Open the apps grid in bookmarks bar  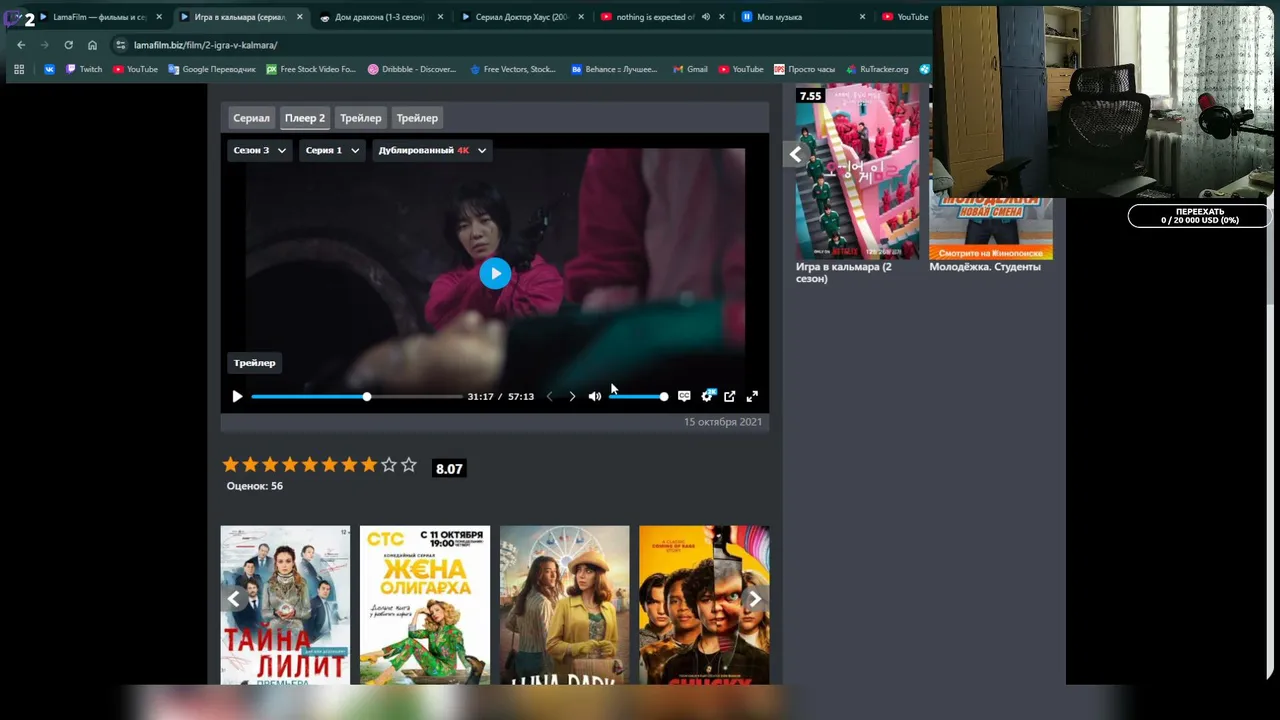click(18, 69)
